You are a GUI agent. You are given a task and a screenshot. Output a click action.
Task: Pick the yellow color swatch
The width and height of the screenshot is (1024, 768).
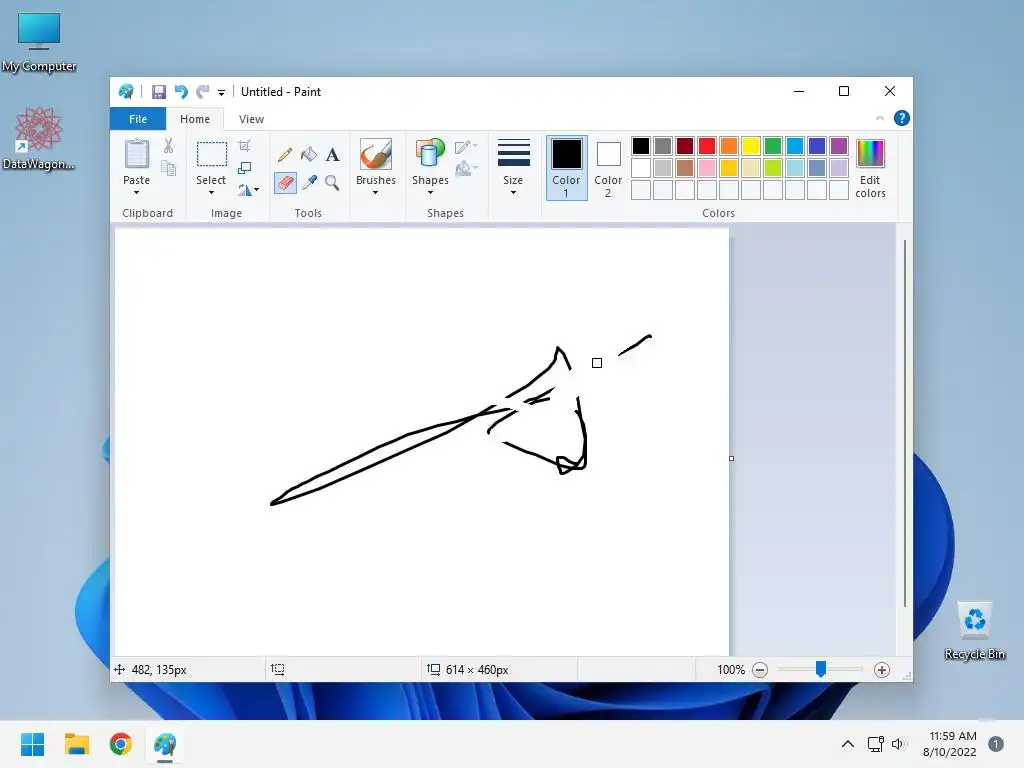tap(750, 146)
